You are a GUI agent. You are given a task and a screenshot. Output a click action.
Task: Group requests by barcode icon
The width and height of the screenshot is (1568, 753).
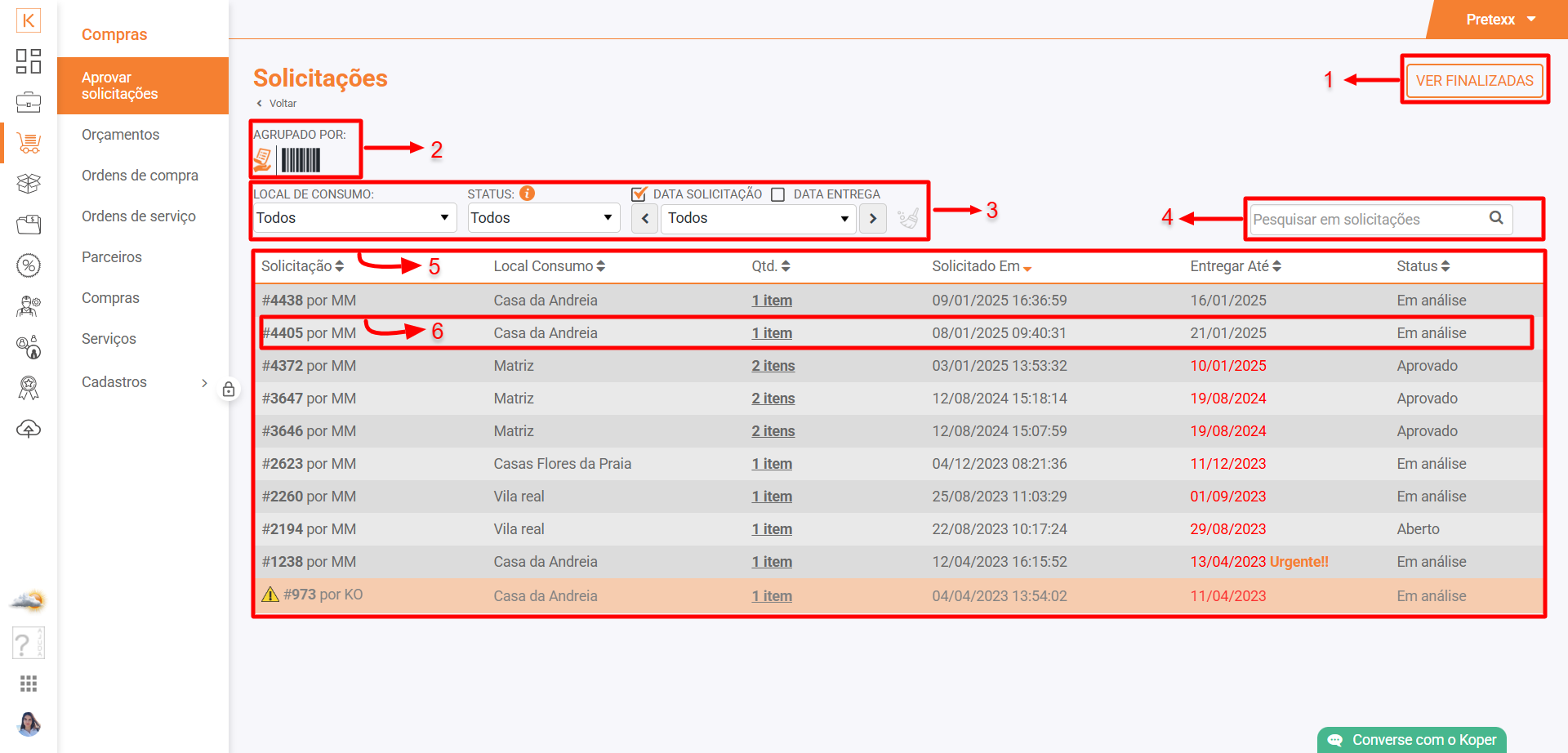pyautogui.click(x=301, y=160)
